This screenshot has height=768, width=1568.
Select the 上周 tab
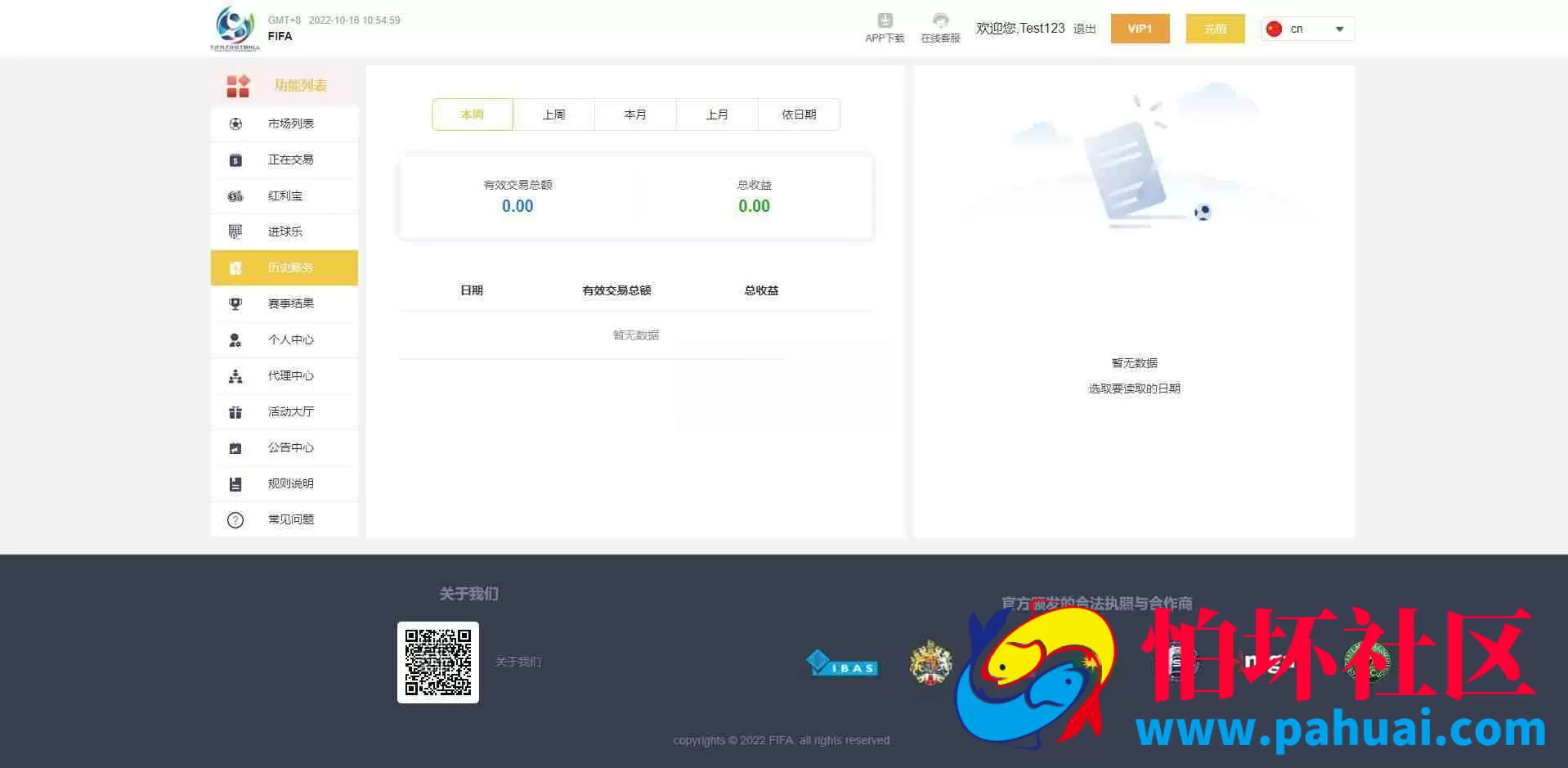tap(554, 115)
